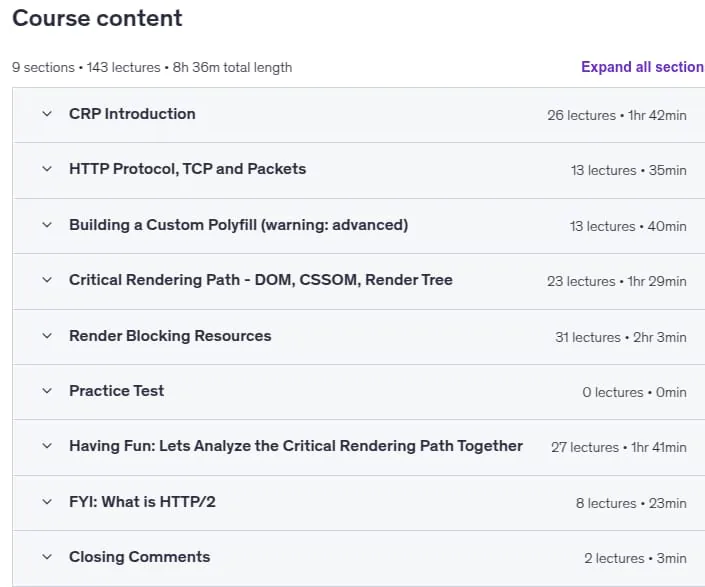Expand the CRP Introduction section chevron

point(47,114)
